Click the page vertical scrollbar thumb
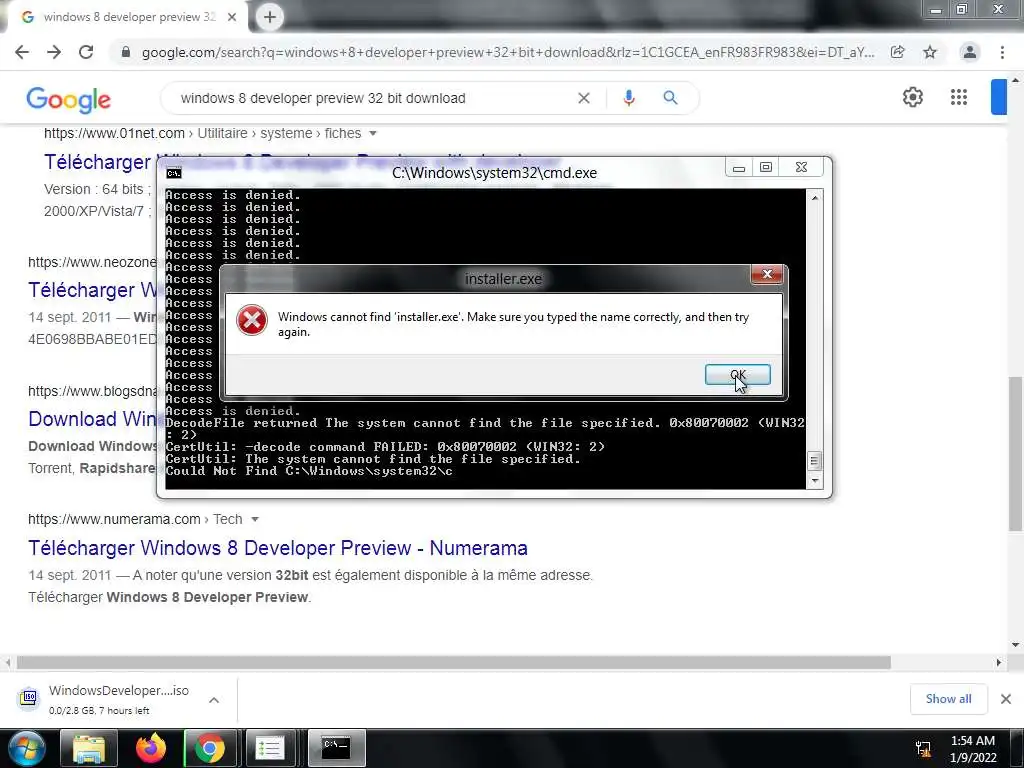The image size is (1024, 768). (x=1016, y=454)
